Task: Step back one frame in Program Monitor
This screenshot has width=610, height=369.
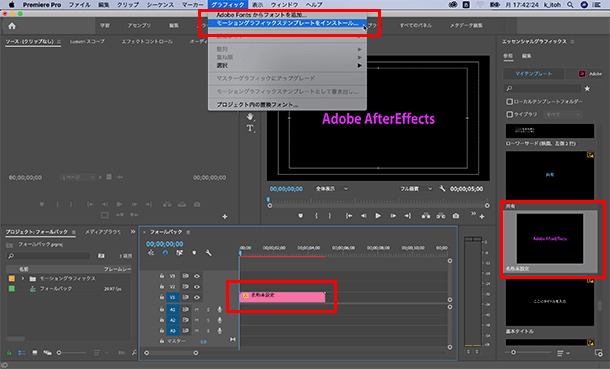Action: [x=363, y=215]
